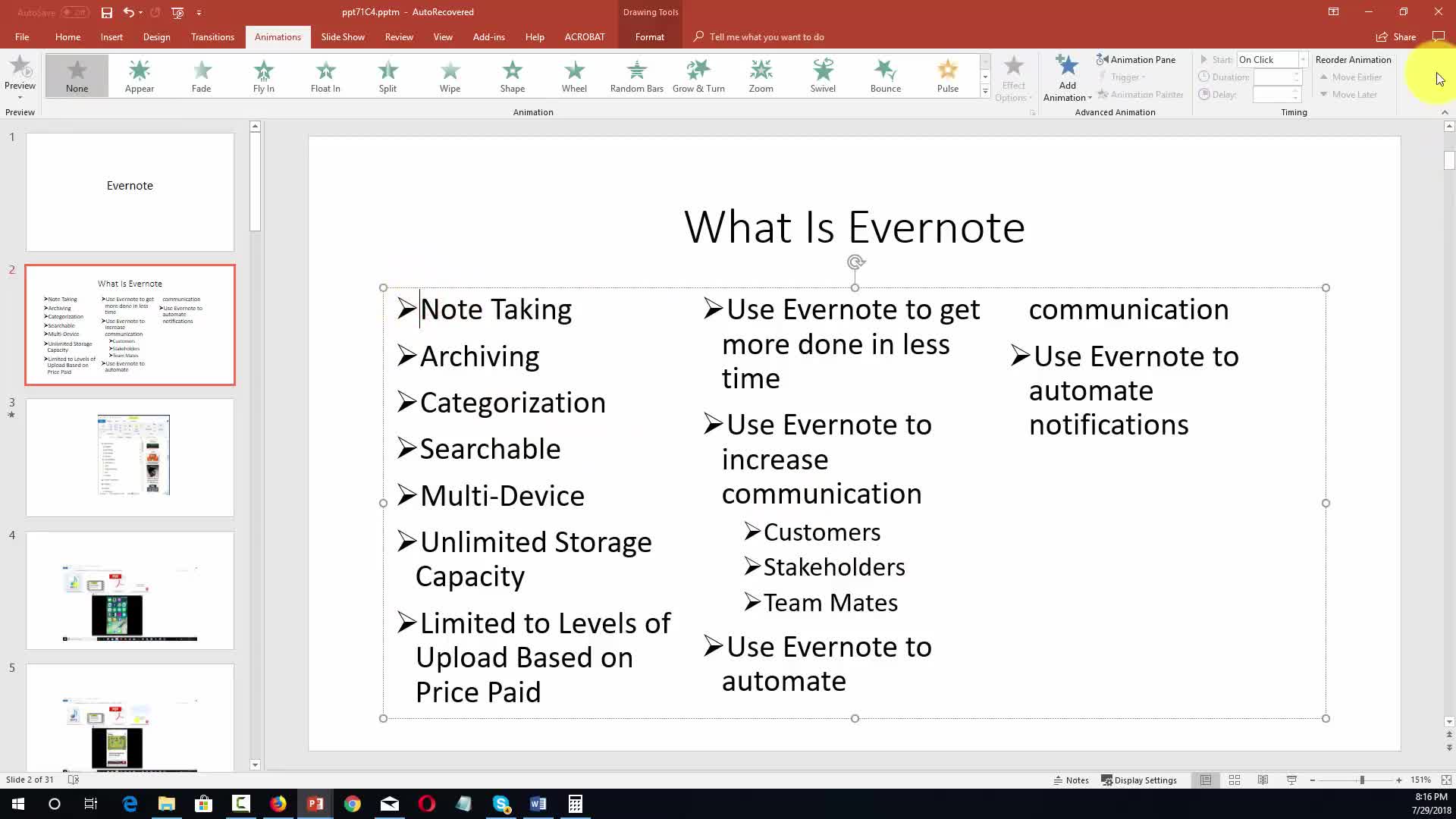
Task: Open Animation group dialog launcher
Action: click(1032, 112)
